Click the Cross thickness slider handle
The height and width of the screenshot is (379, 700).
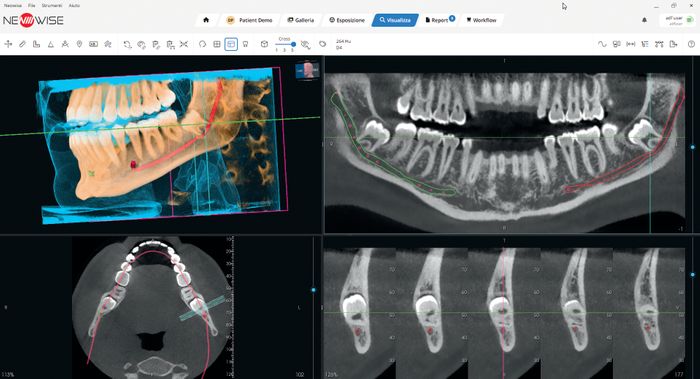tap(293, 45)
